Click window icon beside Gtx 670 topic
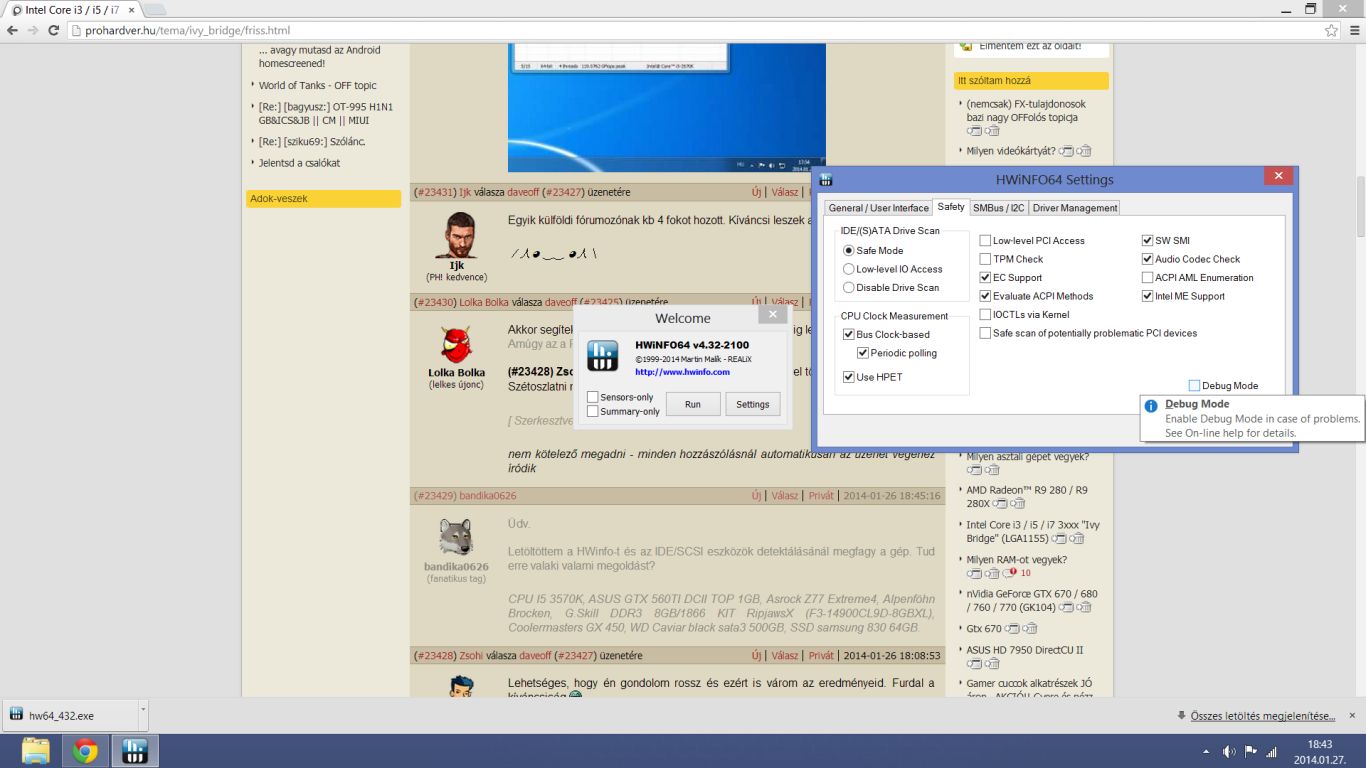 click(1012, 628)
